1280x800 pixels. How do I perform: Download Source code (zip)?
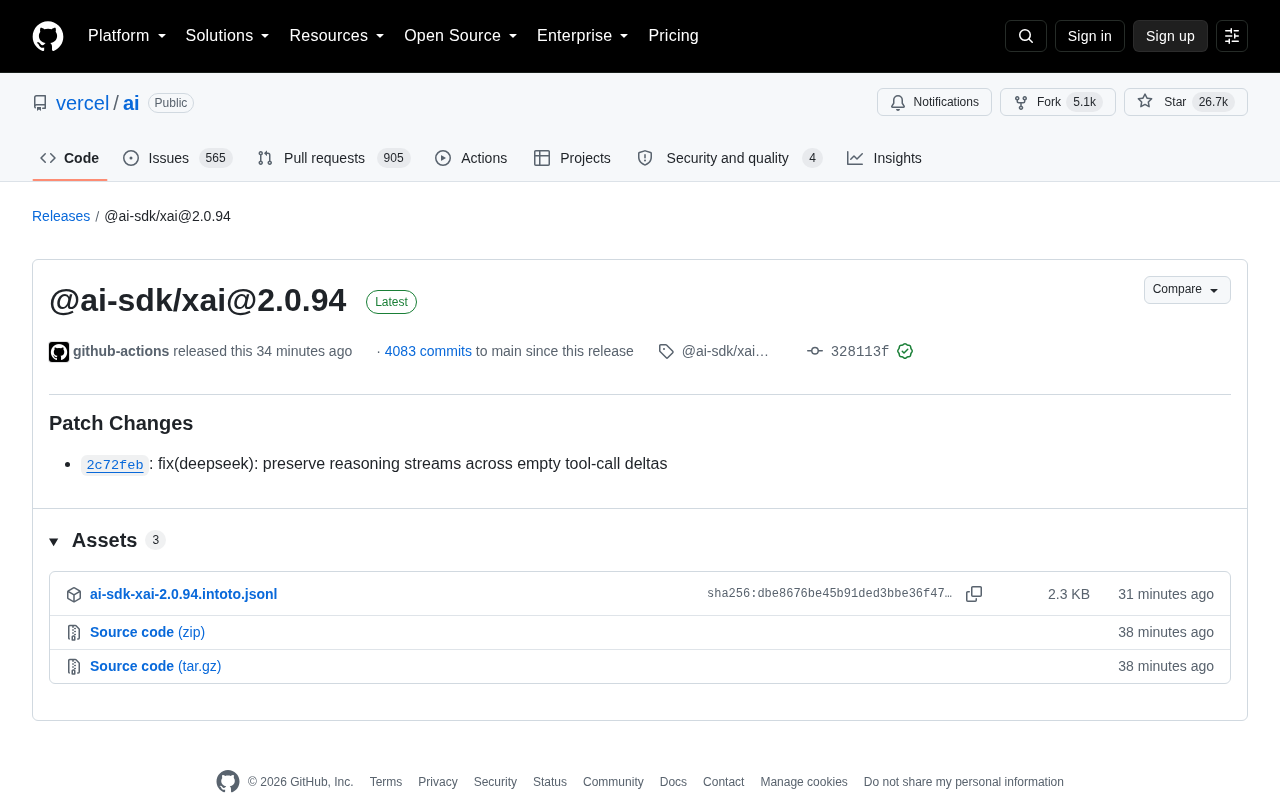pyautogui.click(x=148, y=632)
